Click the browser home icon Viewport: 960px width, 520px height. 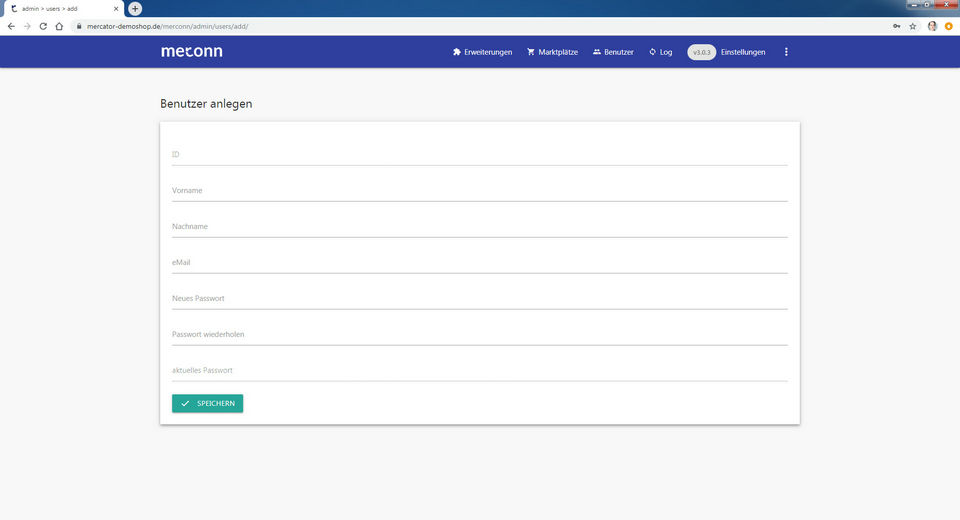pyautogui.click(x=59, y=26)
